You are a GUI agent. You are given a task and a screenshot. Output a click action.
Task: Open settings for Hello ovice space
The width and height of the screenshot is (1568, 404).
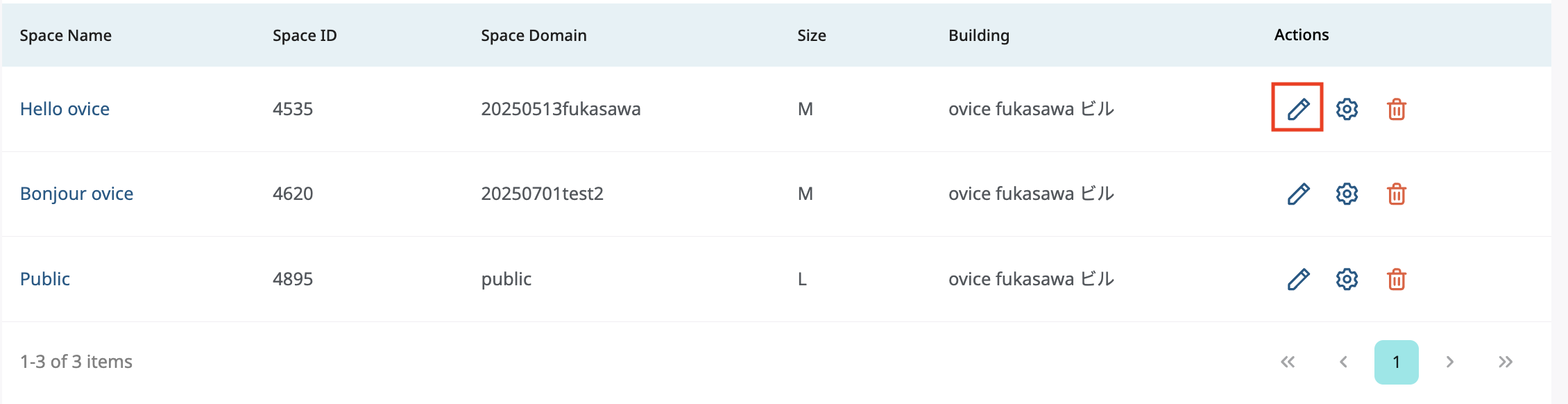tap(1347, 109)
